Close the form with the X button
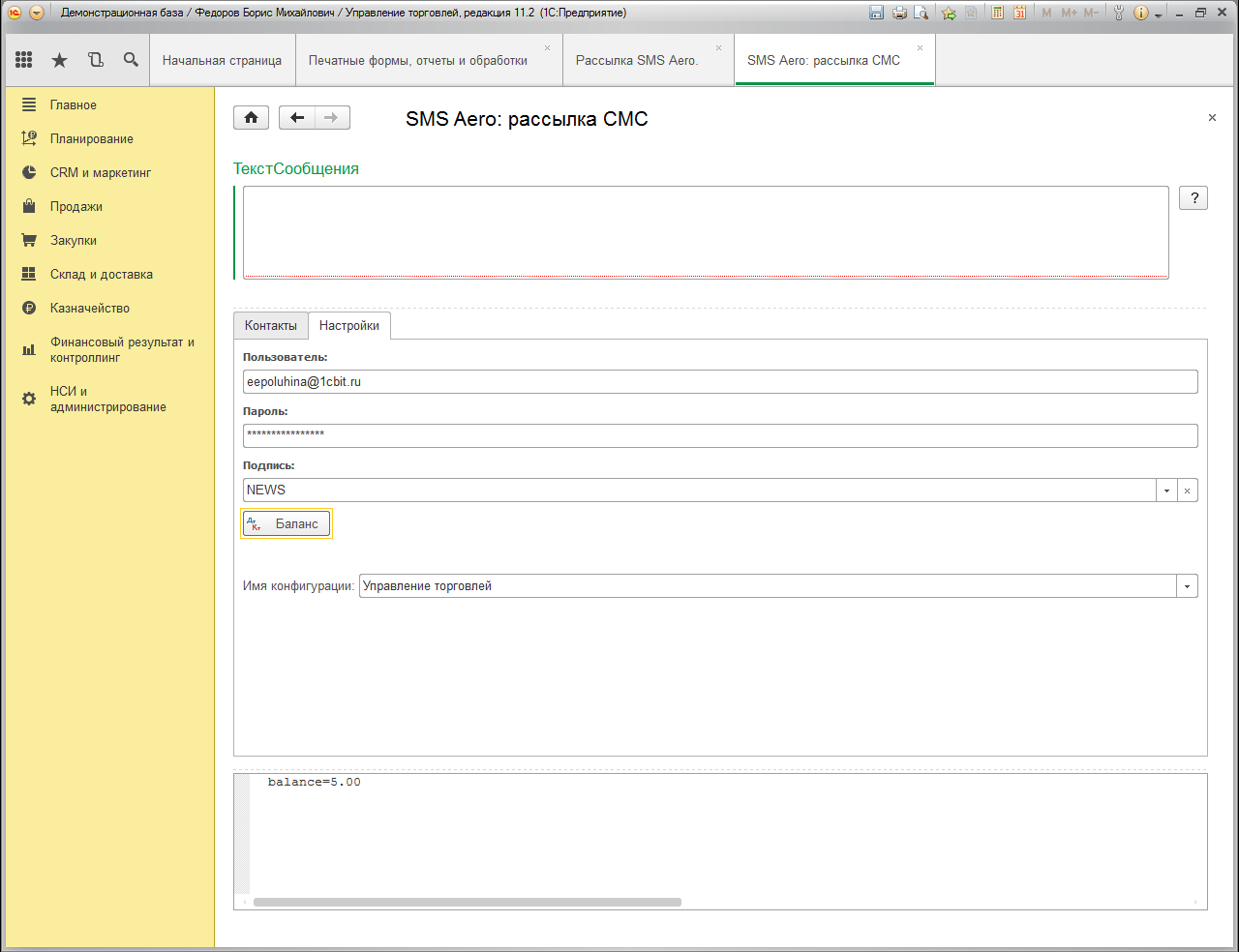This screenshot has height=952, width=1239. pyautogui.click(x=1212, y=118)
